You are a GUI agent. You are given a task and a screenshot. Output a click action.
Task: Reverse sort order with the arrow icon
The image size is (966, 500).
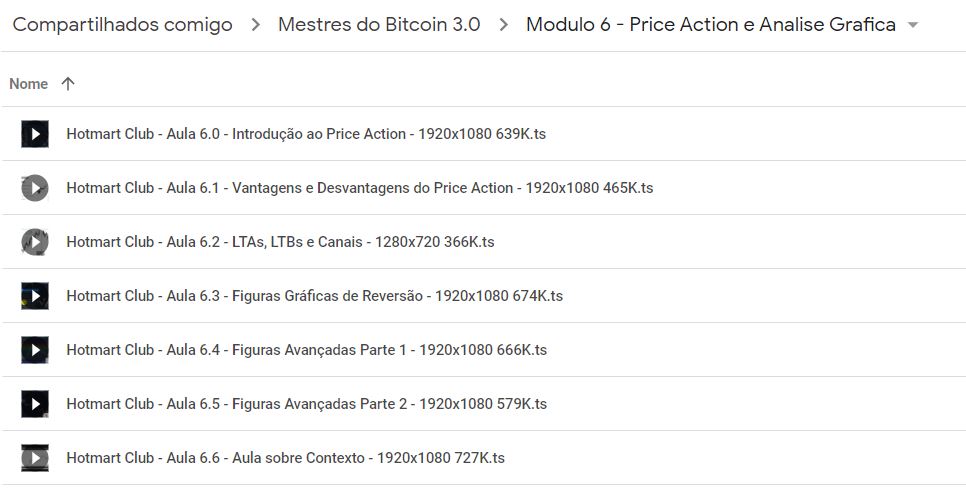(x=68, y=84)
